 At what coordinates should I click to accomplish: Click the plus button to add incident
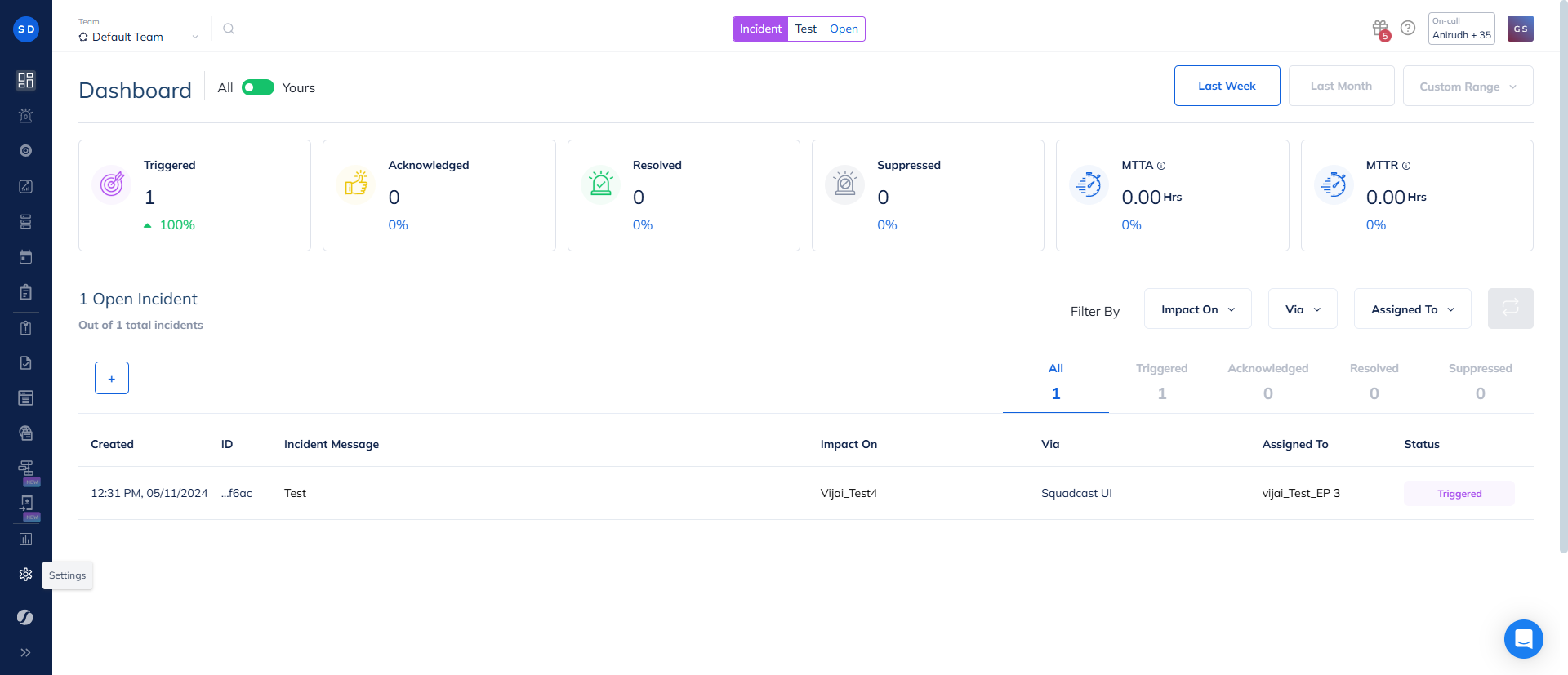[112, 379]
